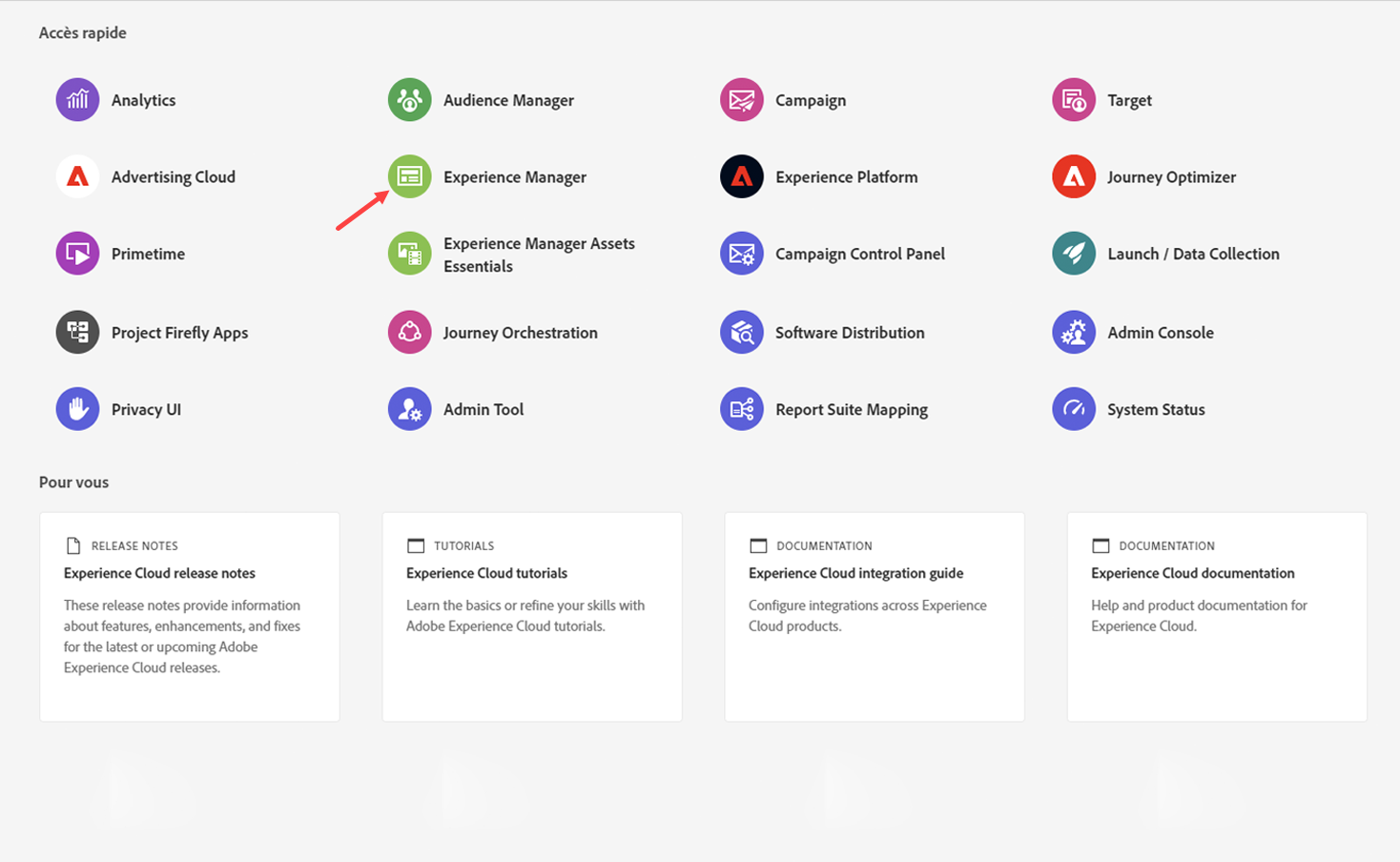
Task: Select Journey Orchestration link
Action: pyautogui.click(x=521, y=332)
